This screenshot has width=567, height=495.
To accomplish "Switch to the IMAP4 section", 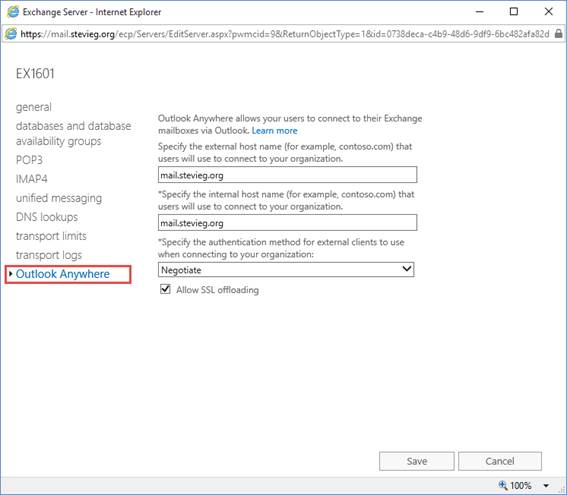I will click(x=31, y=179).
